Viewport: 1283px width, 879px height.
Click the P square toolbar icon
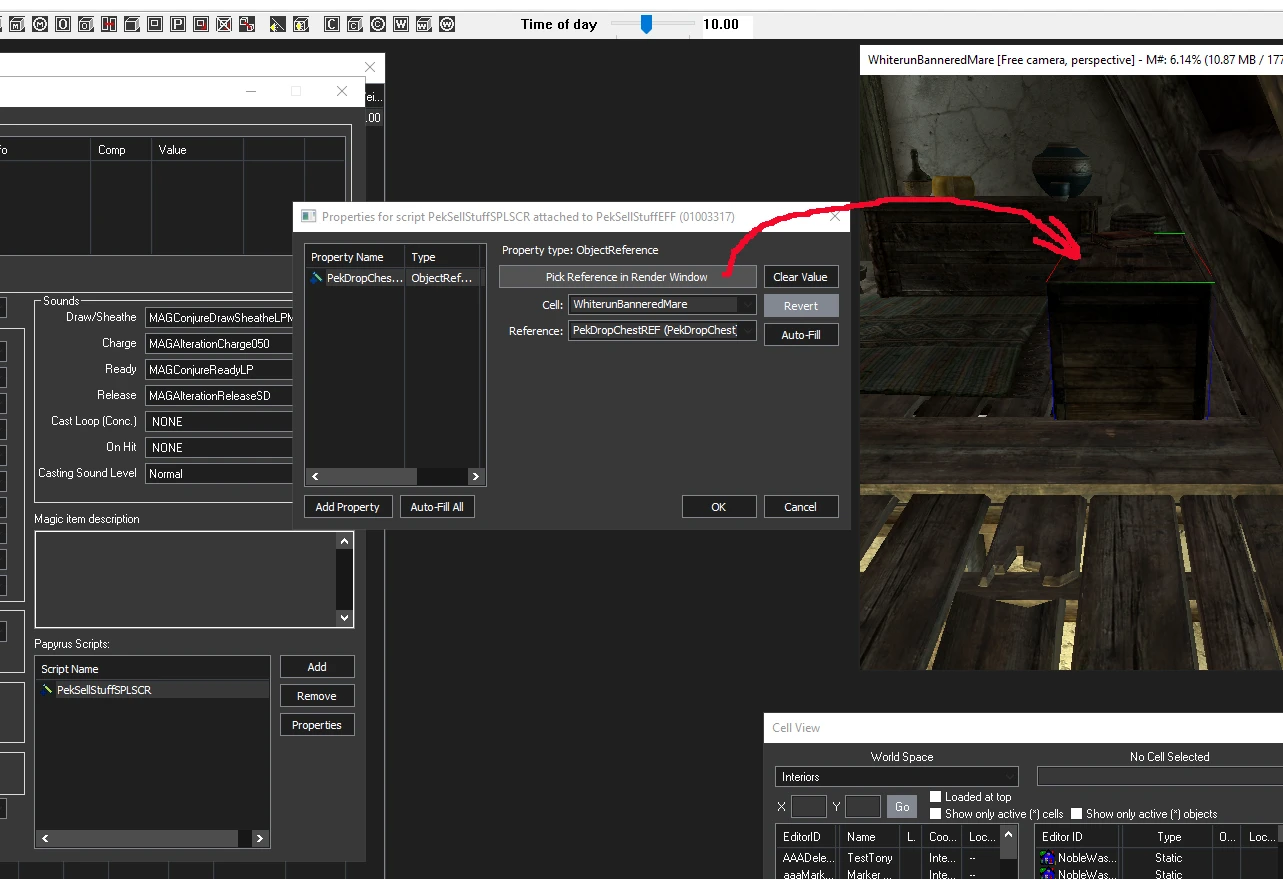[x=178, y=24]
